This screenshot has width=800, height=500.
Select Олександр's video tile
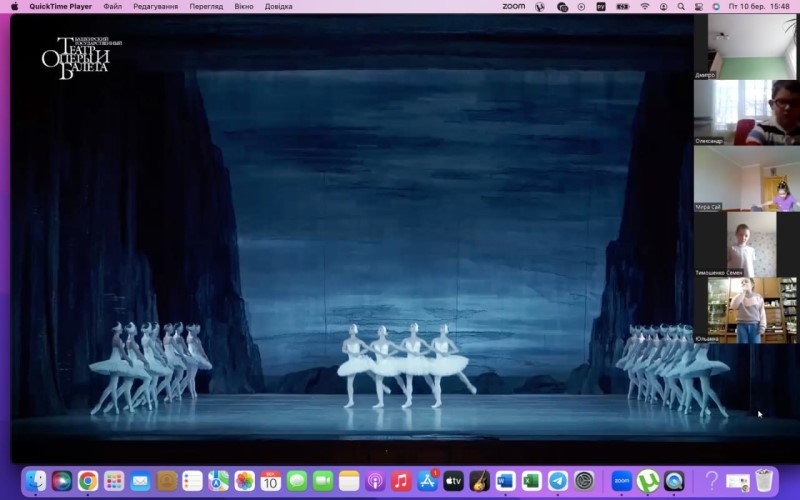pos(747,112)
